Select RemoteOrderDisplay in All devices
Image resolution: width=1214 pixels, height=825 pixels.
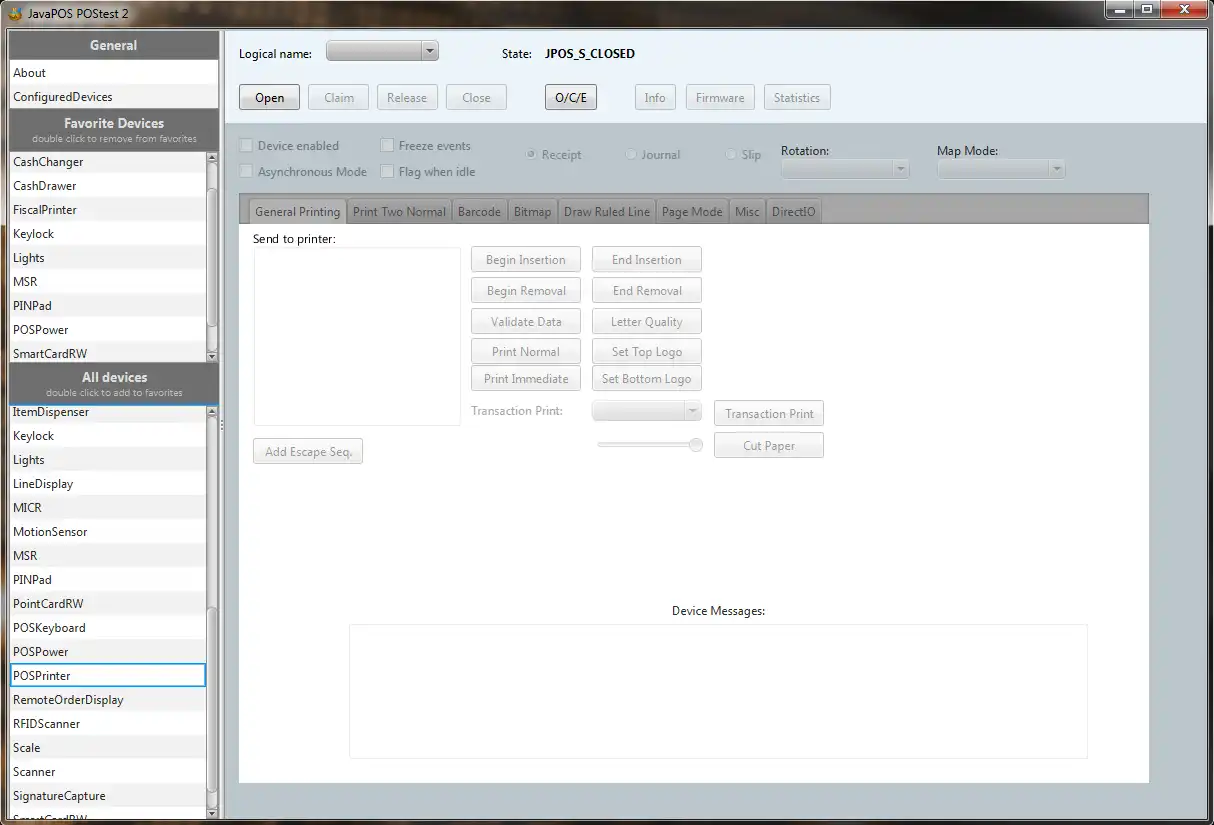107,700
